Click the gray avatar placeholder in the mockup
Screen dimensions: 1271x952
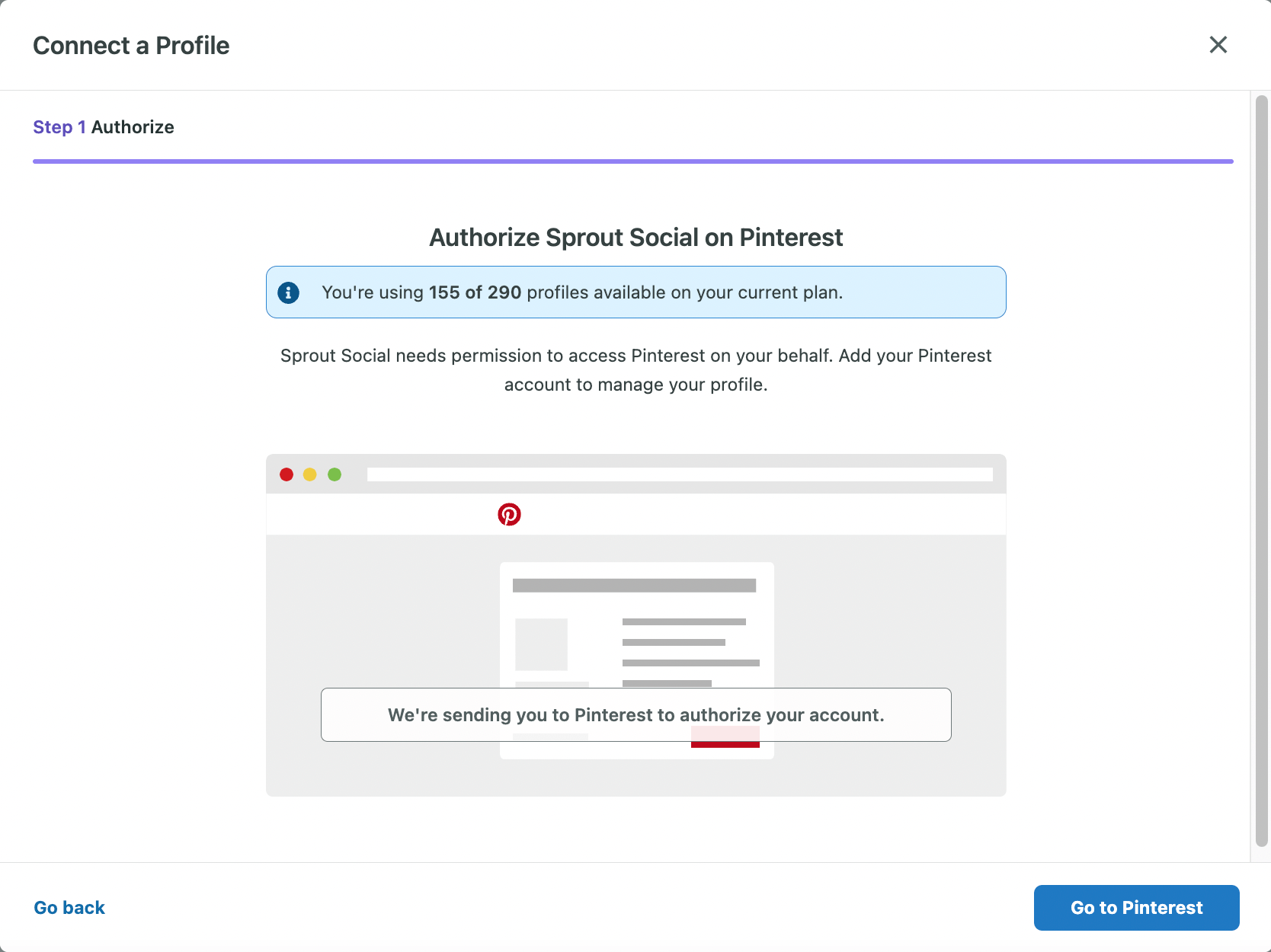[x=541, y=644]
